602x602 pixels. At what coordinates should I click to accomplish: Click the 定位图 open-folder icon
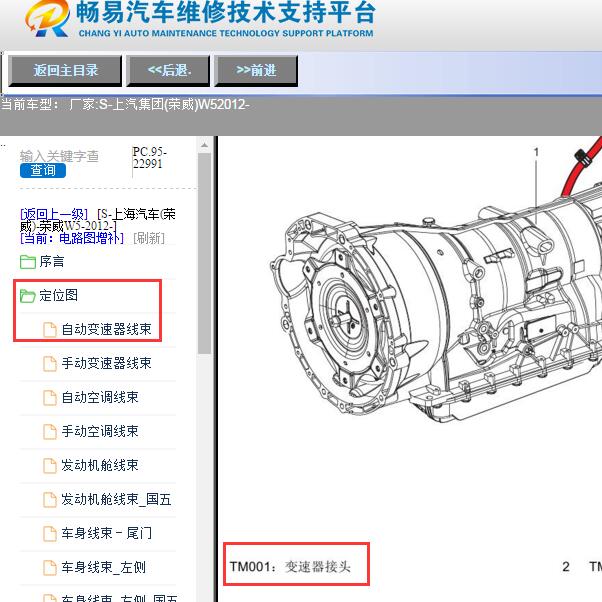coord(28,296)
